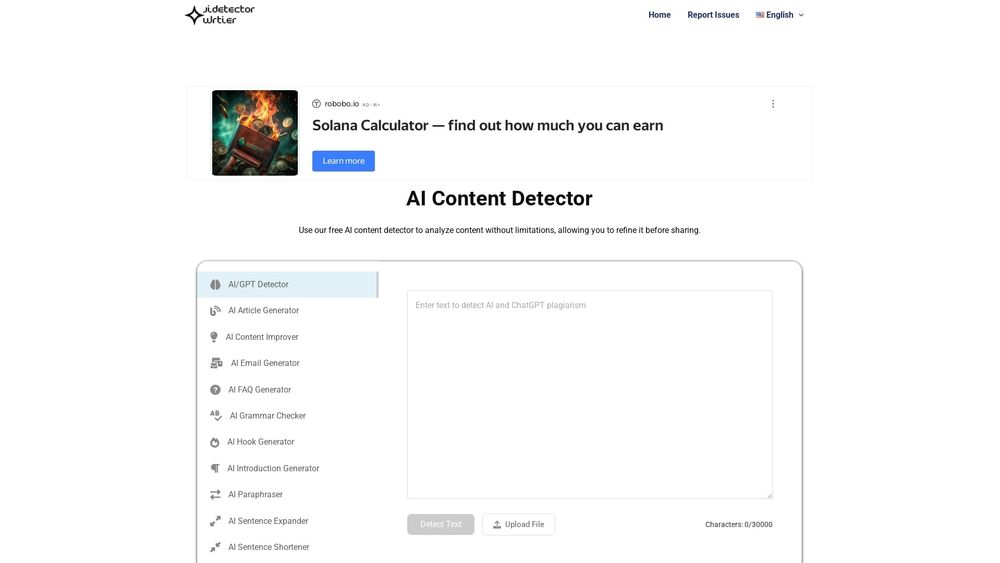Click the question mark FAQ Generator icon
Viewport: 1000px width, 563px height.
coord(216,390)
